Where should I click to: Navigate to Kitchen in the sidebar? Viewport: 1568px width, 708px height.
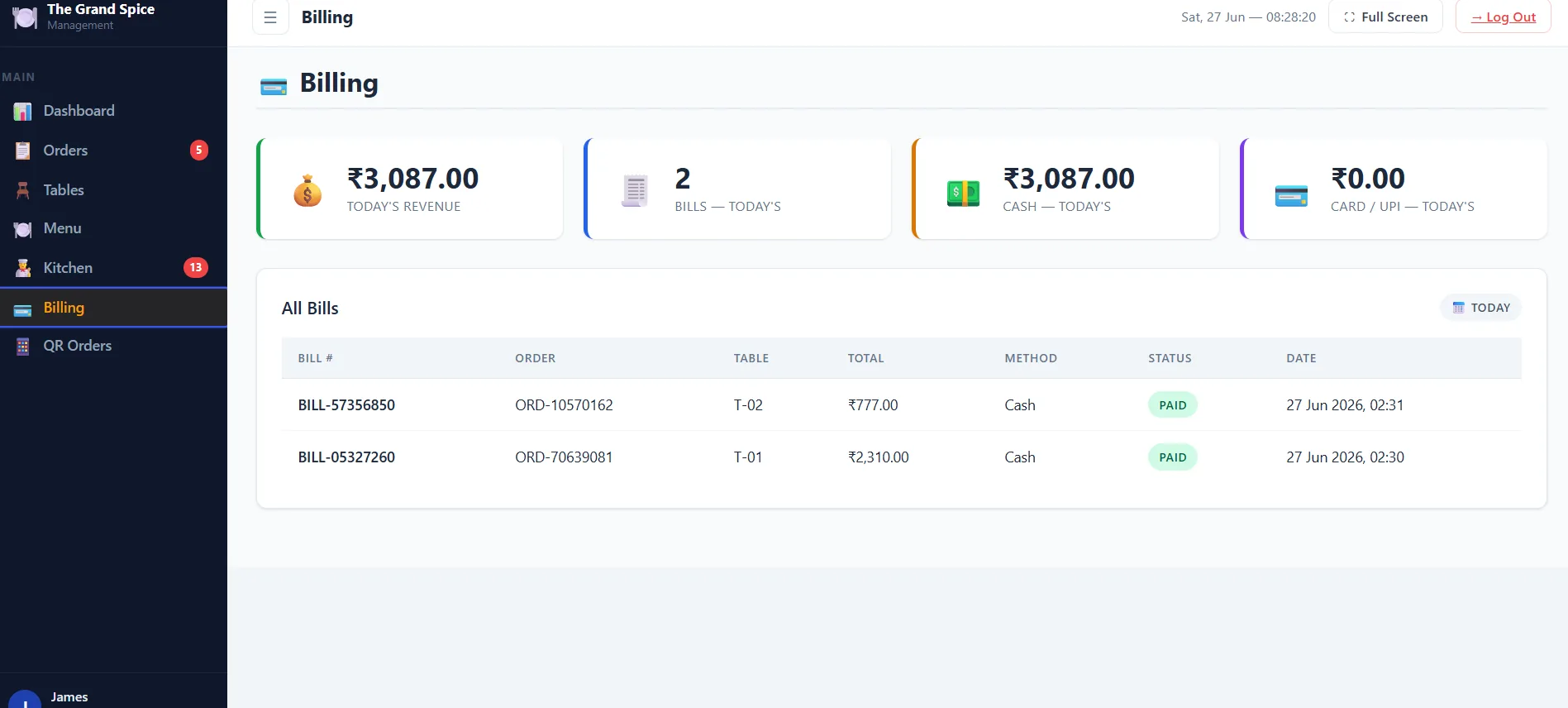(113, 268)
